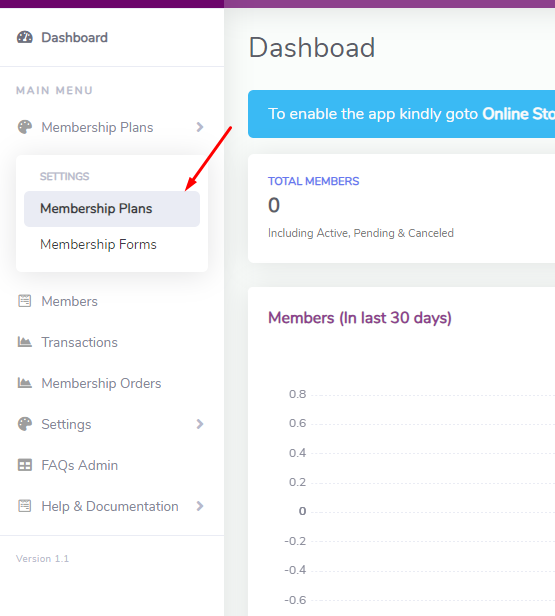Expand the Help & Documentation chevron
Image resolution: width=555 pixels, height=616 pixels.
200,506
